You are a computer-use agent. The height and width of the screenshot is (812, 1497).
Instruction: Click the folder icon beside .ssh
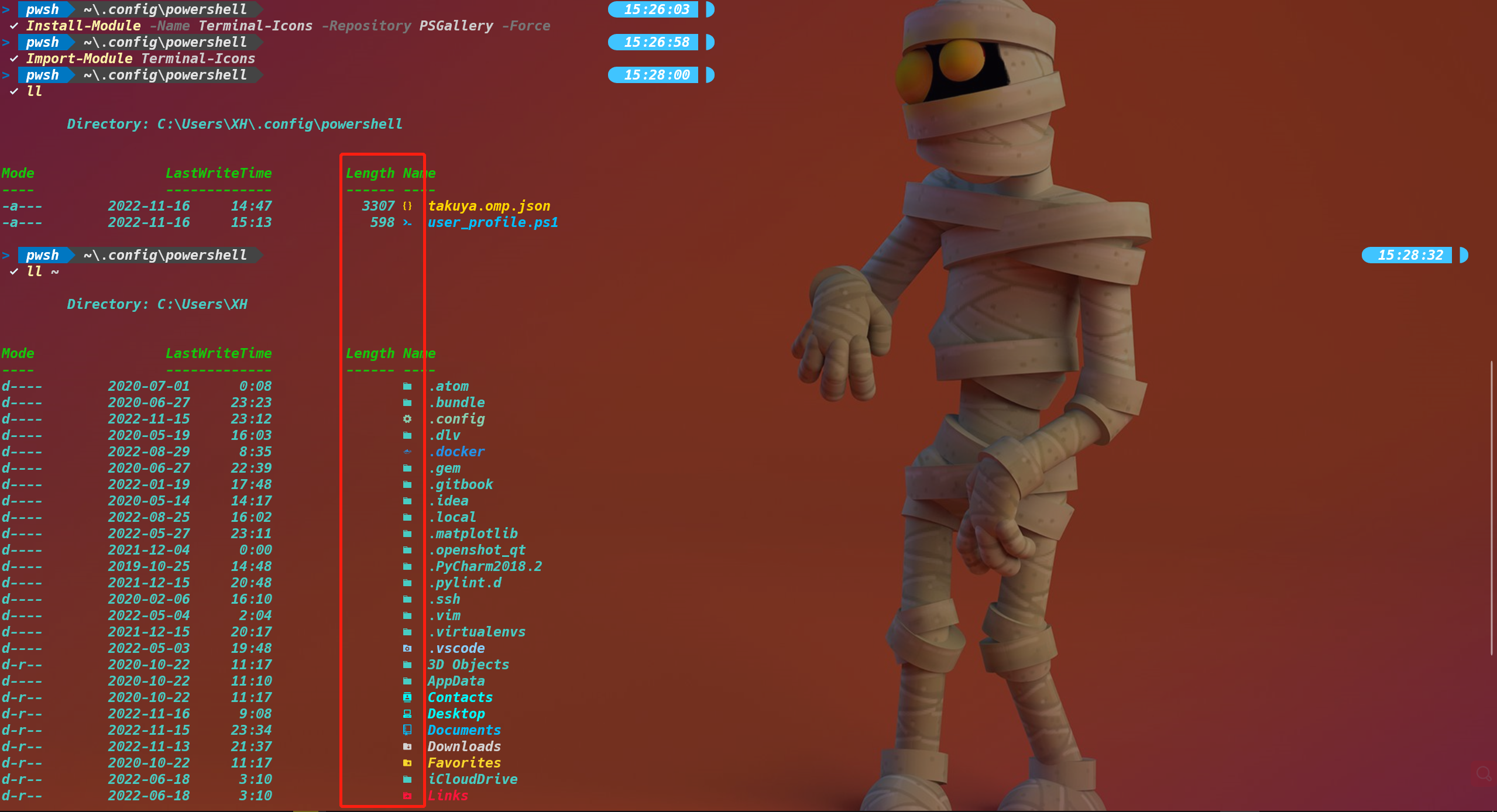(407, 599)
